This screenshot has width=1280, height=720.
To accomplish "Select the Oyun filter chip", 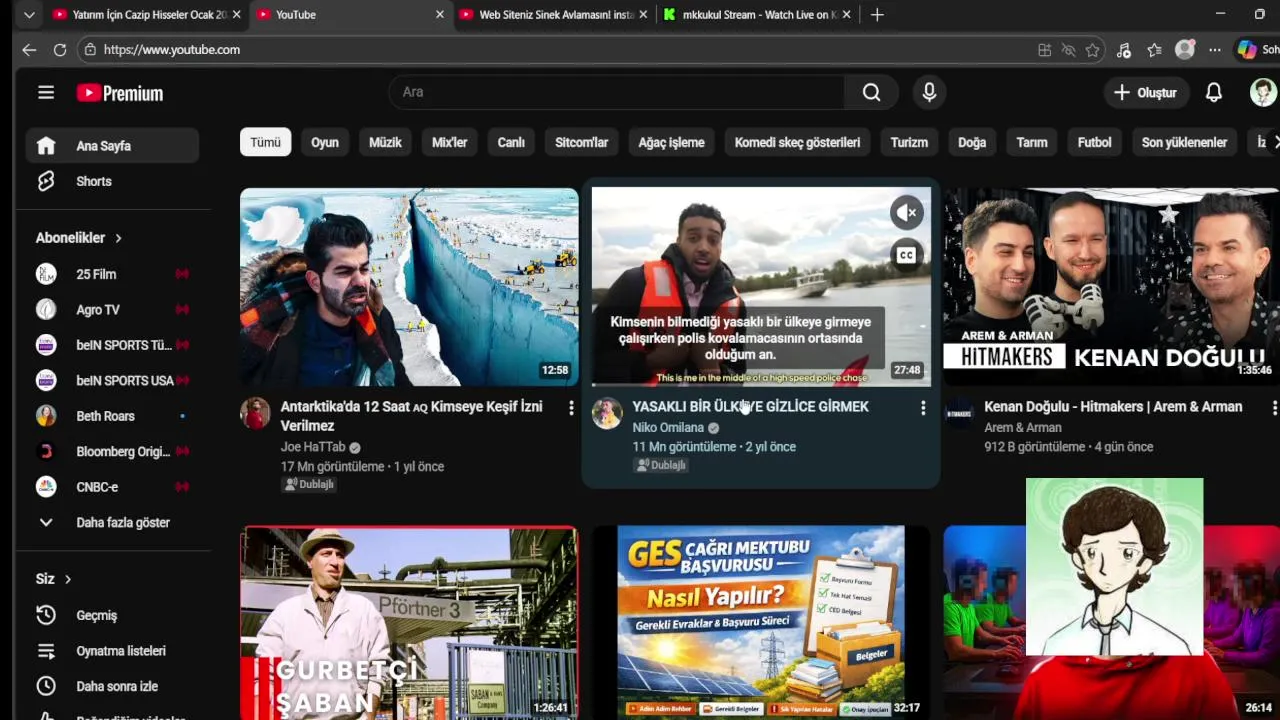I will 325,142.
